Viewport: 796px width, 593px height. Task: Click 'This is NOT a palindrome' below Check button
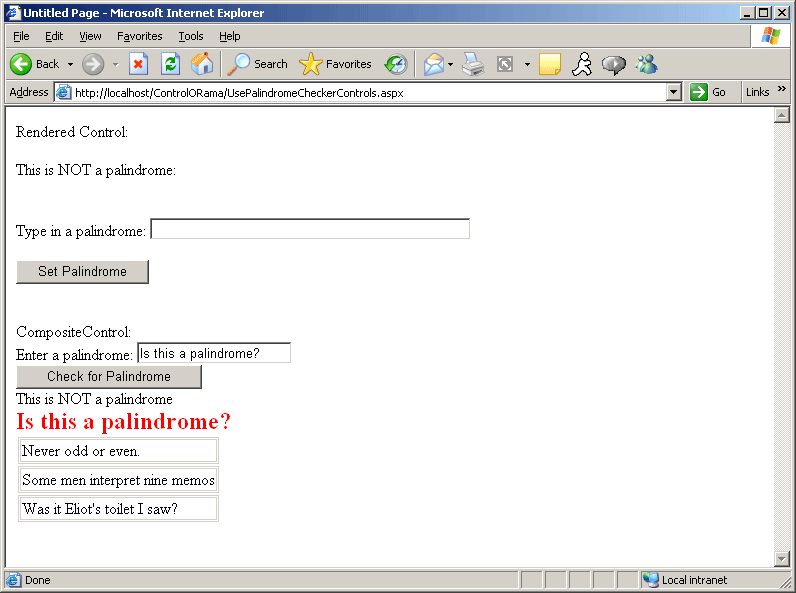tap(94, 399)
